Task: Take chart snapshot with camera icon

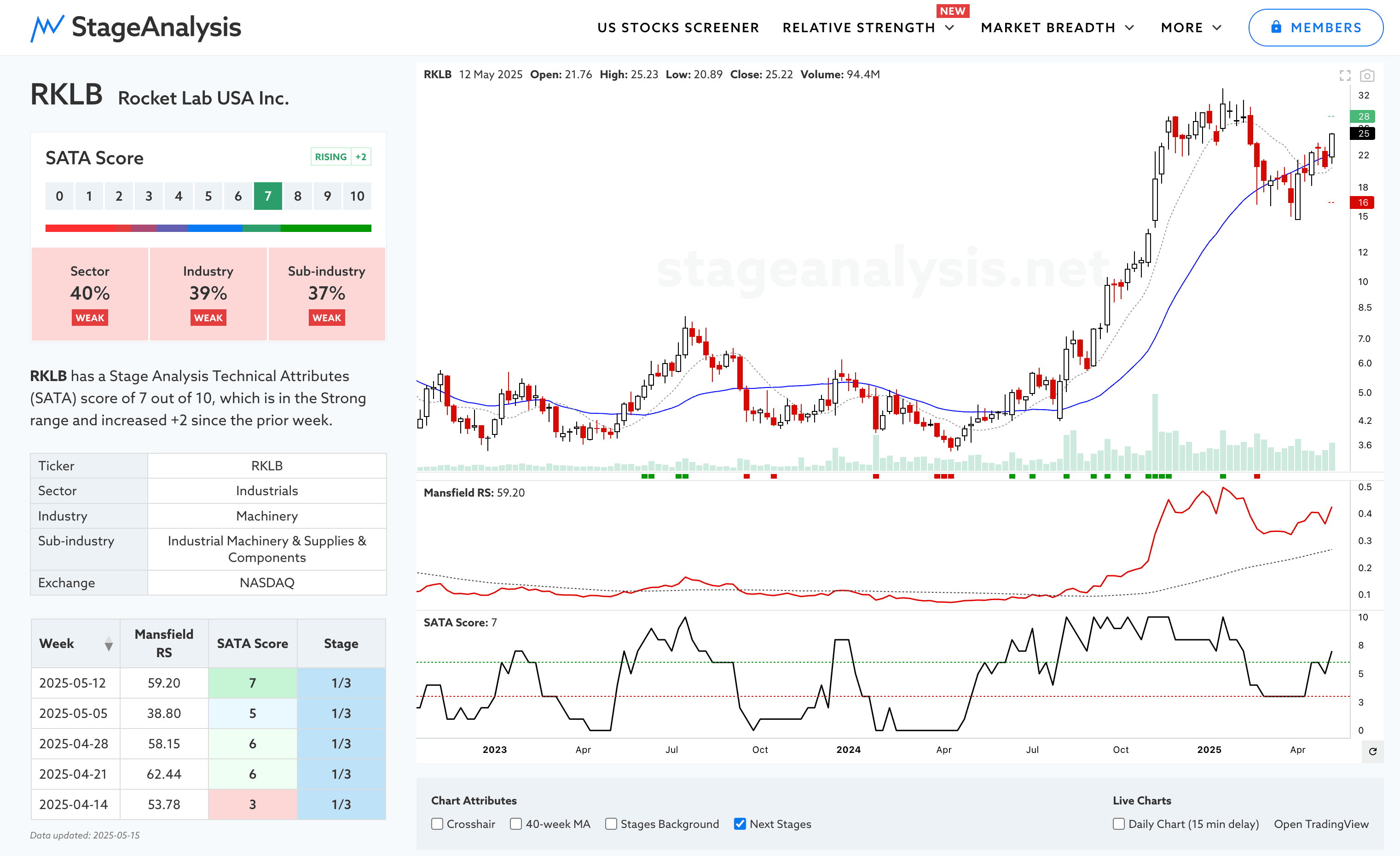Action: 1367,75
